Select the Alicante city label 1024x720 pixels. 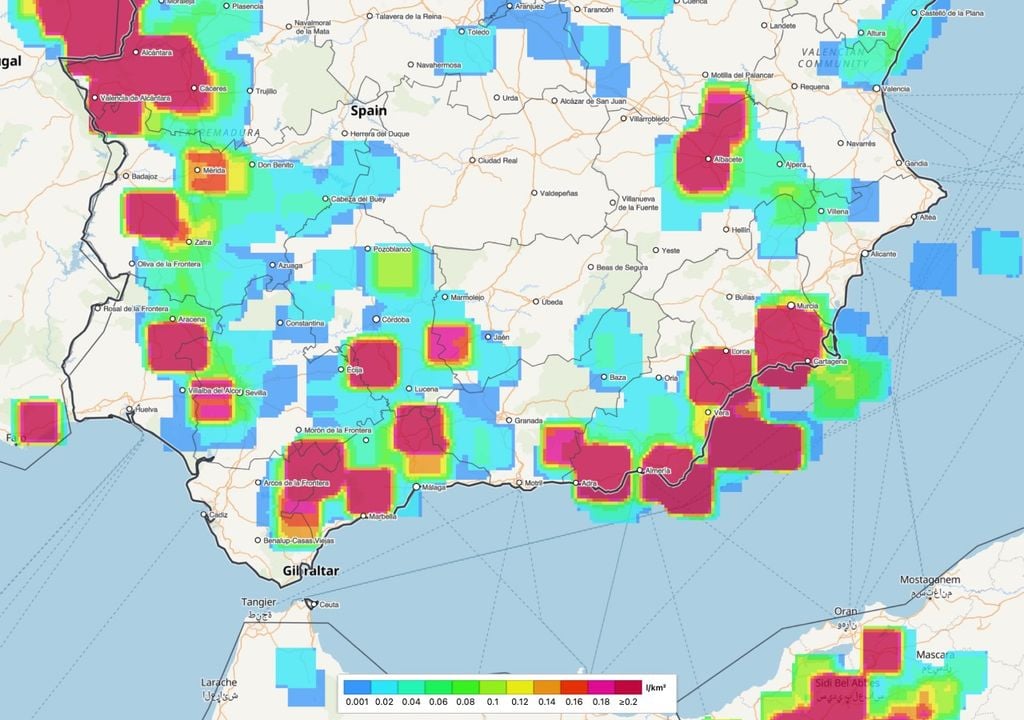click(883, 254)
